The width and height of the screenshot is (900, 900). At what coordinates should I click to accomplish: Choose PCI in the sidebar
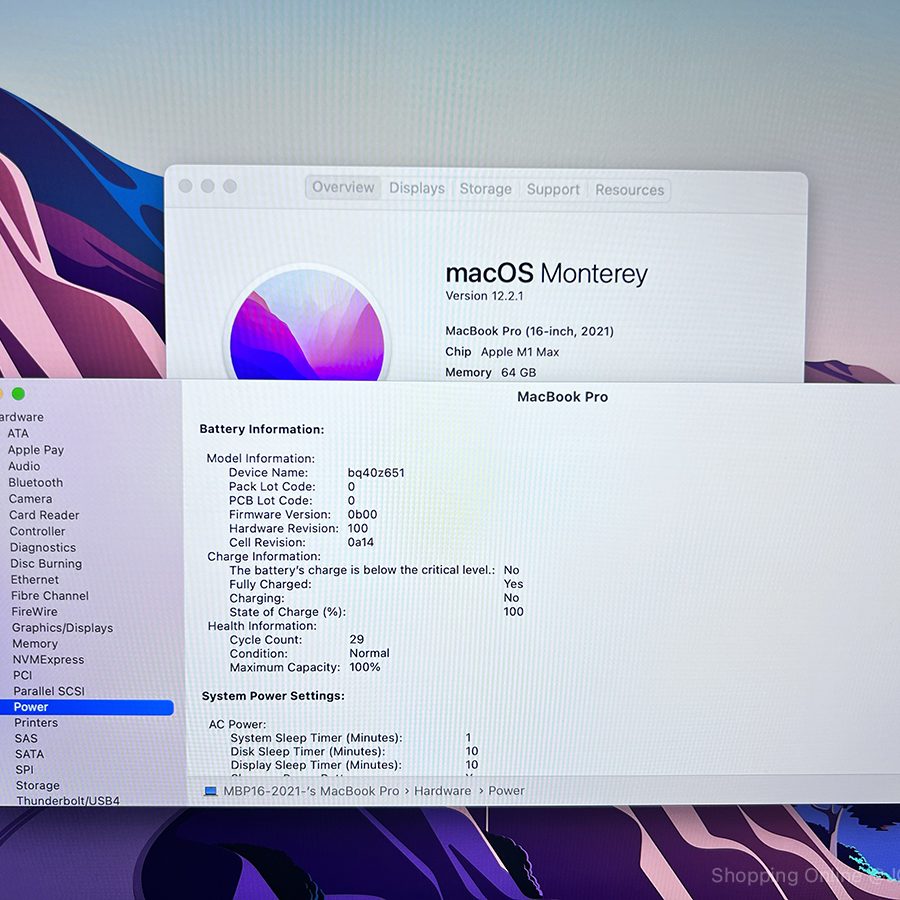pos(22,676)
